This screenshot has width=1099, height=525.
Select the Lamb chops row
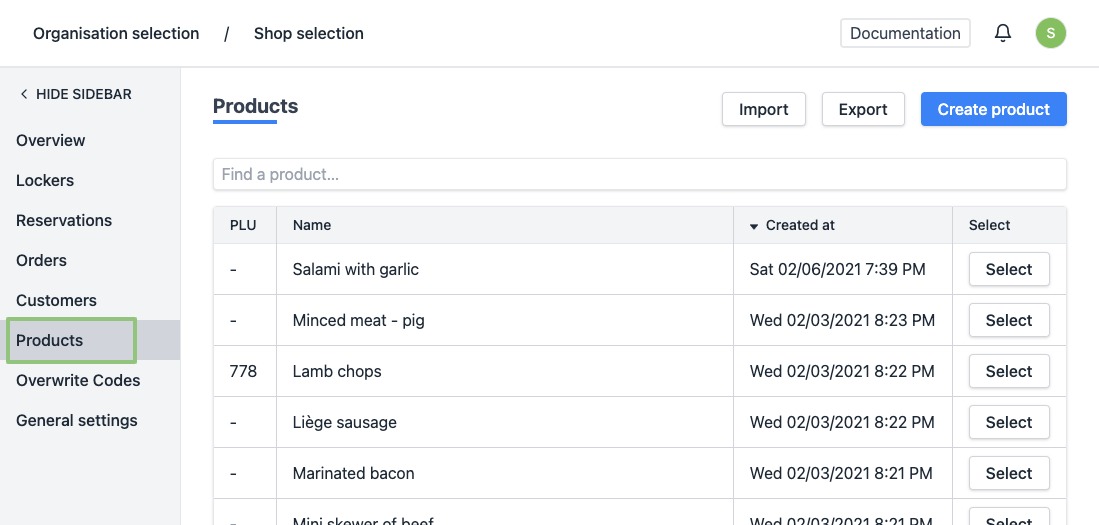[x=1008, y=371]
